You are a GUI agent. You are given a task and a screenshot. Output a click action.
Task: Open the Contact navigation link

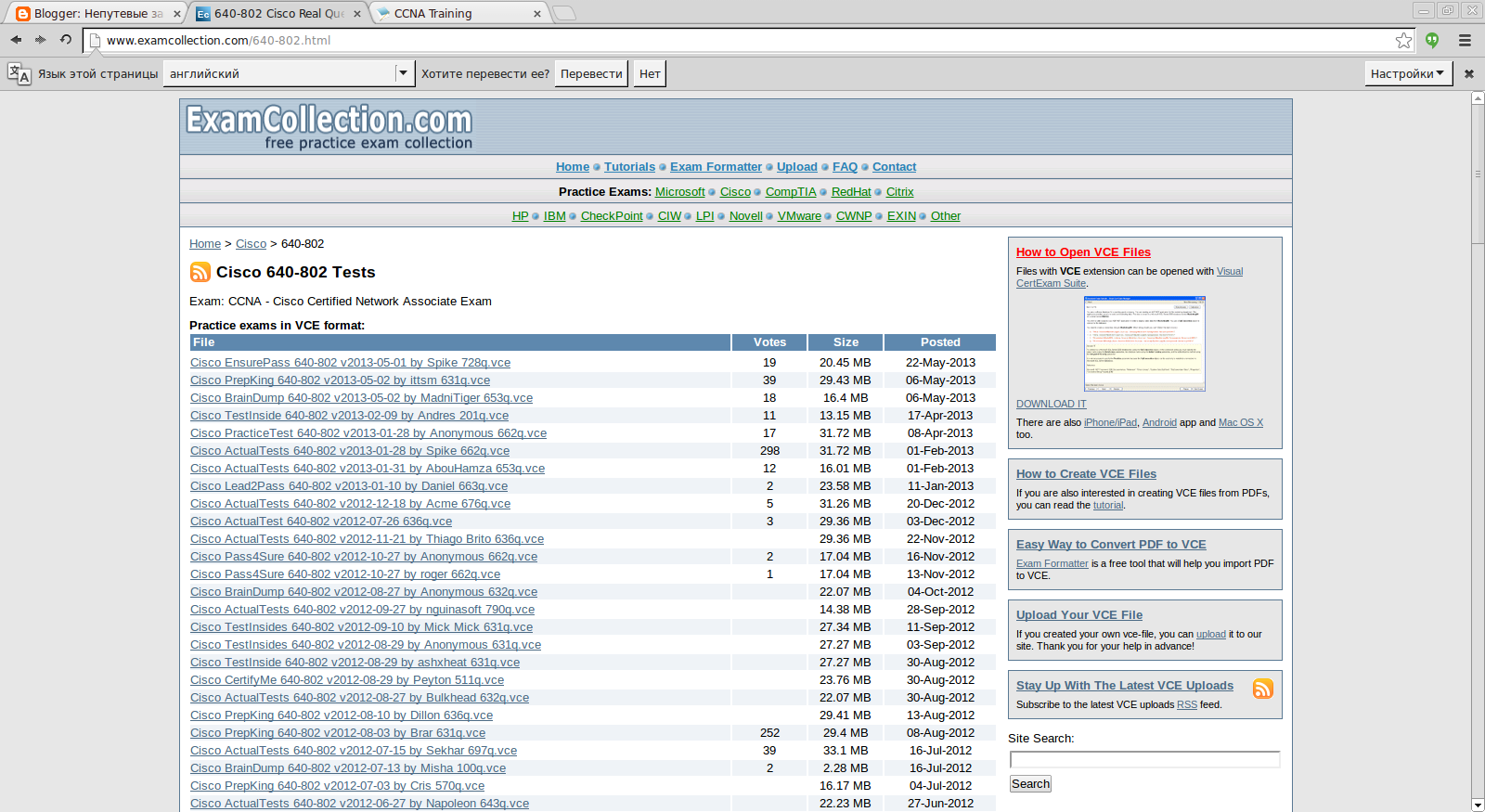tap(894, 167)
